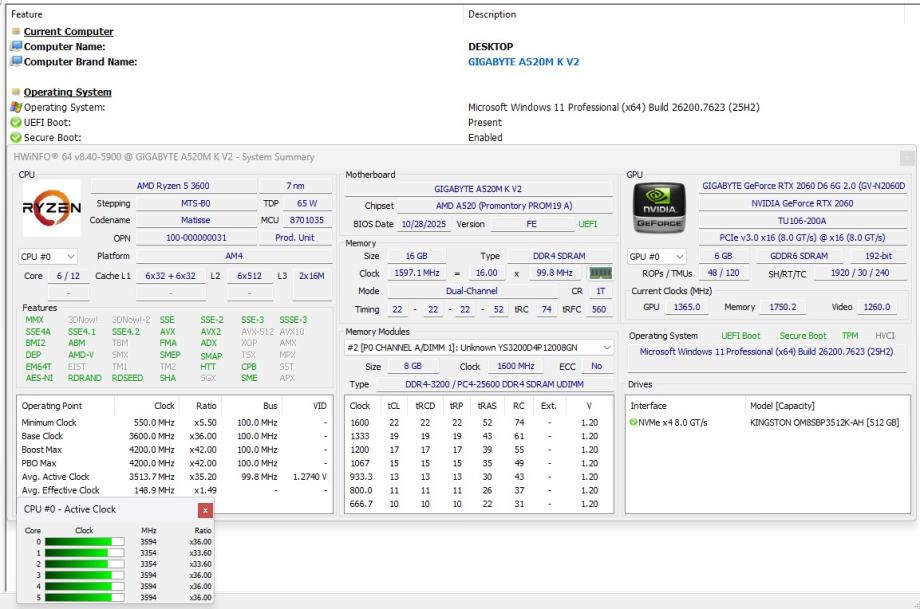Open the CPU #0 selector dropdown

click(48, 256)
